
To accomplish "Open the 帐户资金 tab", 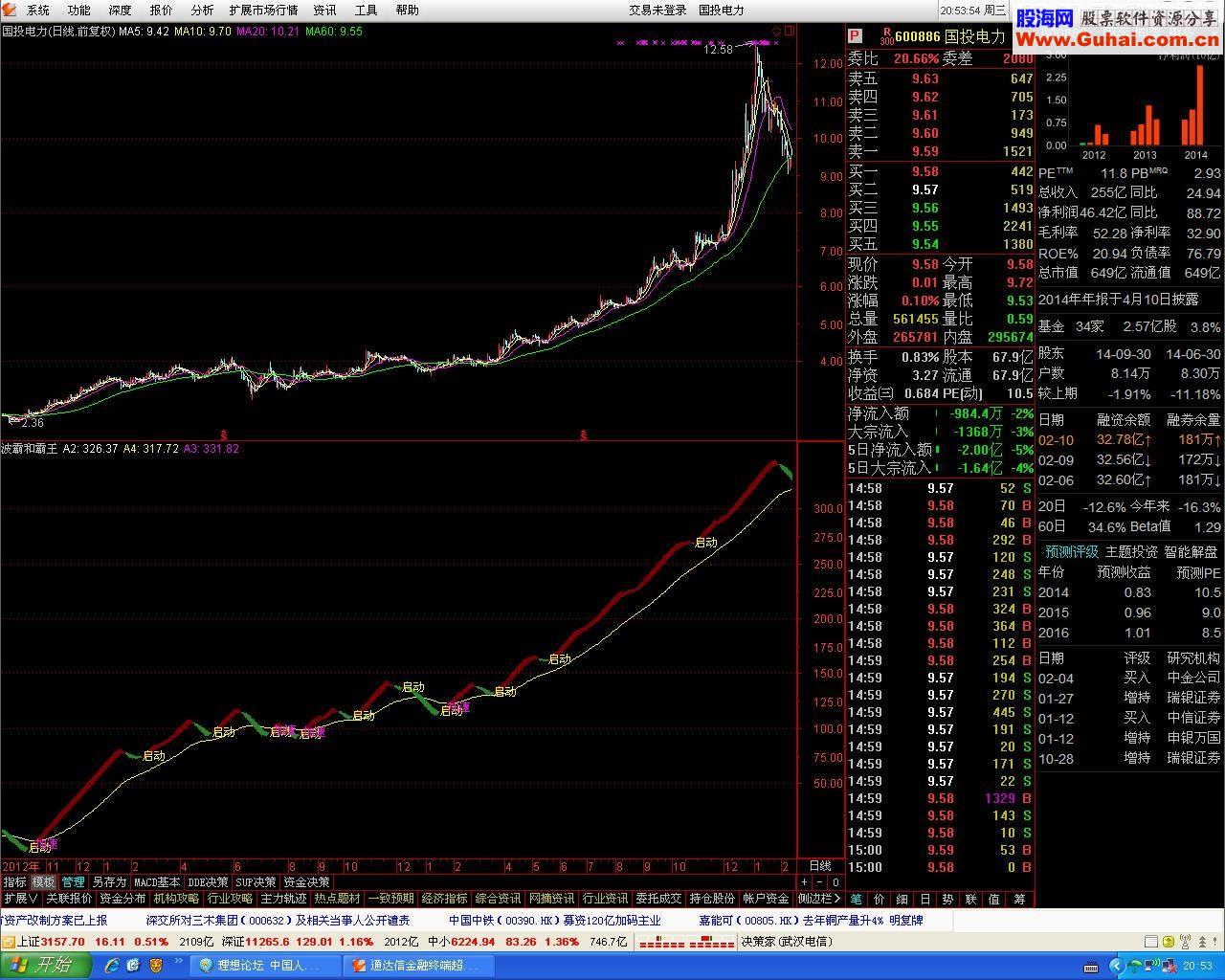I will [x=766, y=899].
